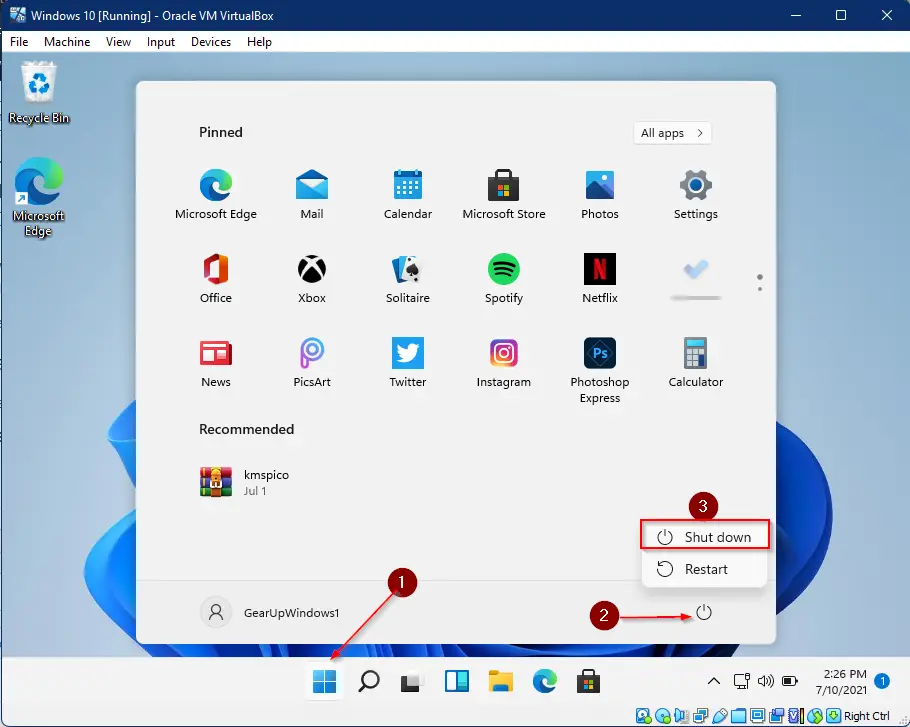Launch the pinned Netflix app
Screen dimensions: 910x727
600,279
